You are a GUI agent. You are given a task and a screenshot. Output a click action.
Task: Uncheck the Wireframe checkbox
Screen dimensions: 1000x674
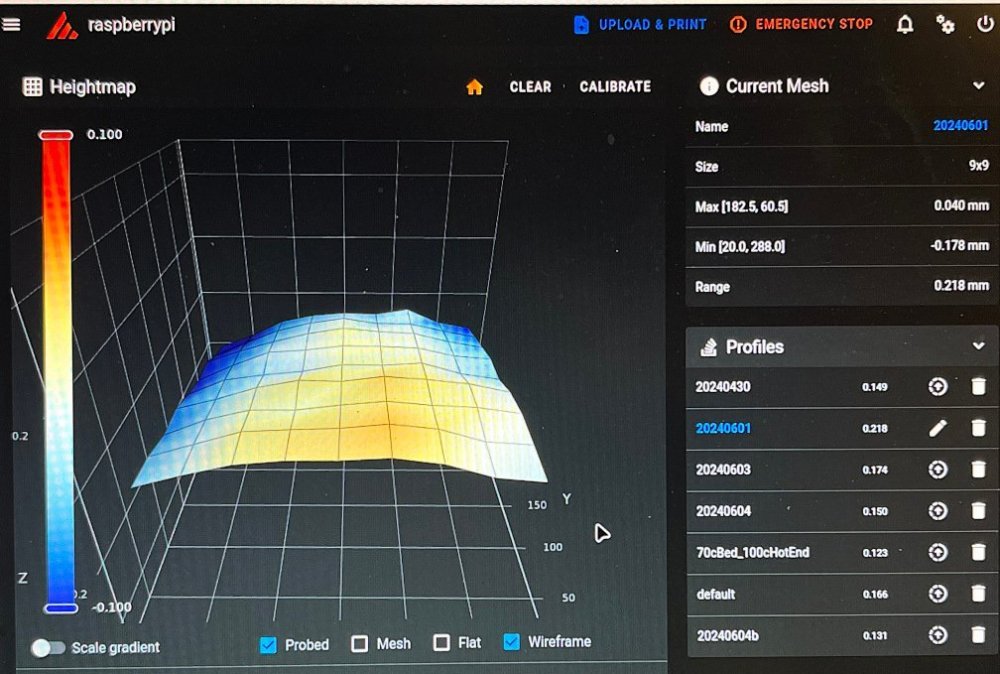pyautogui.click(x=511, y=641)
